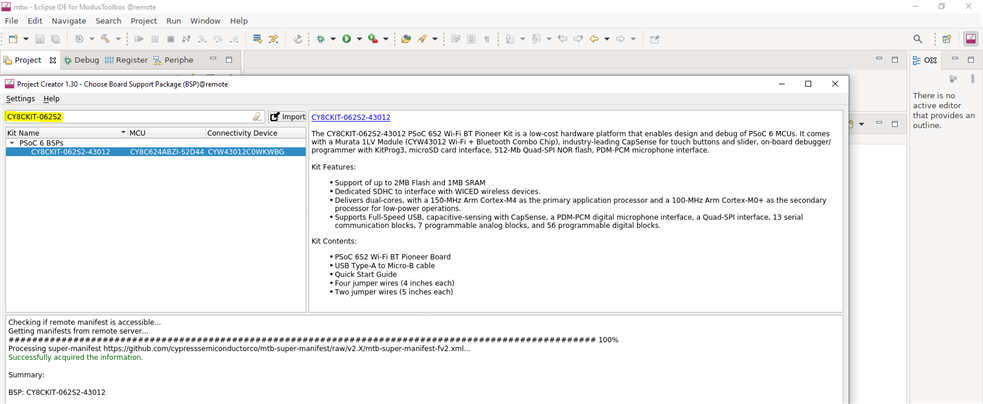Click the MCU column header

point(167,133)
